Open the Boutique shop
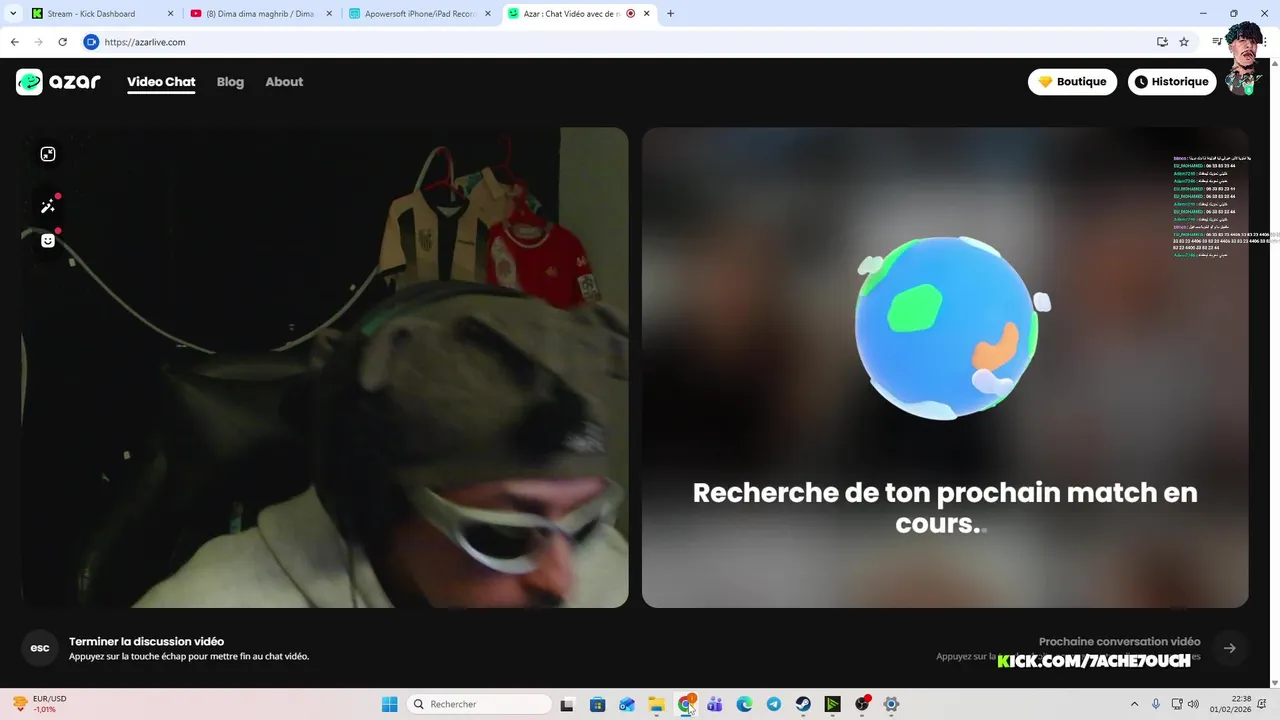 [1072, 82]
